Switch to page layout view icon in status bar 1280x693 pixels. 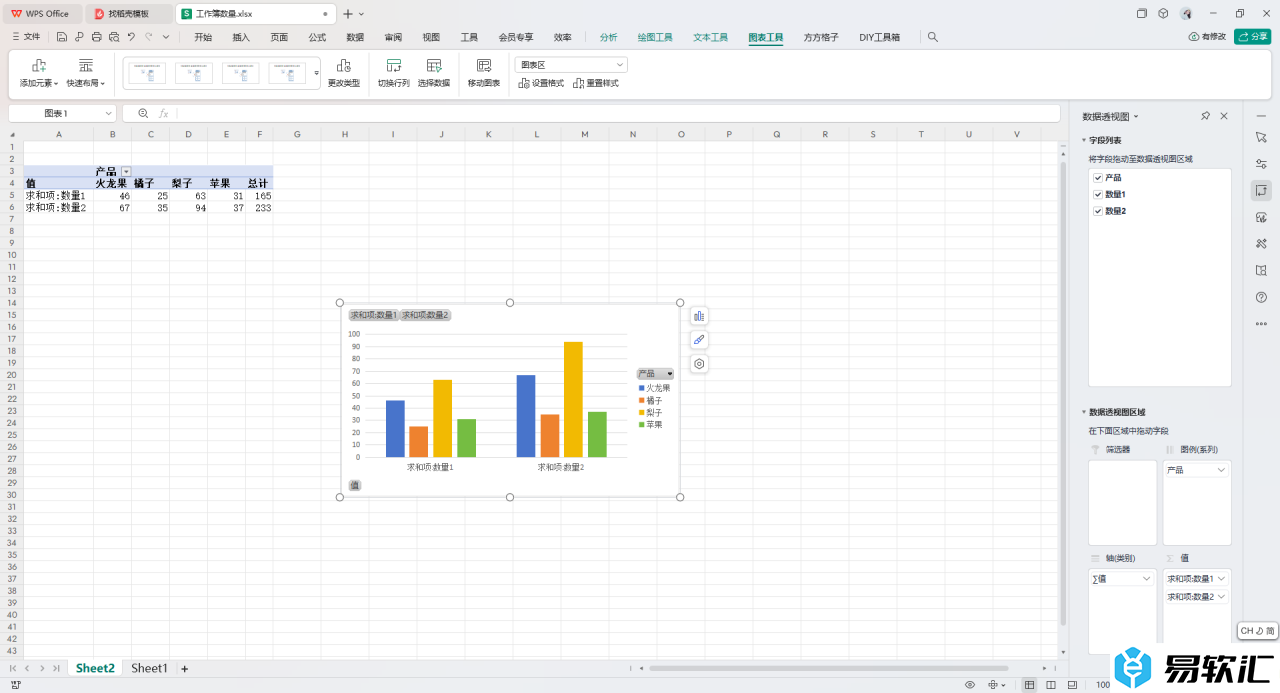(1051, 685)
